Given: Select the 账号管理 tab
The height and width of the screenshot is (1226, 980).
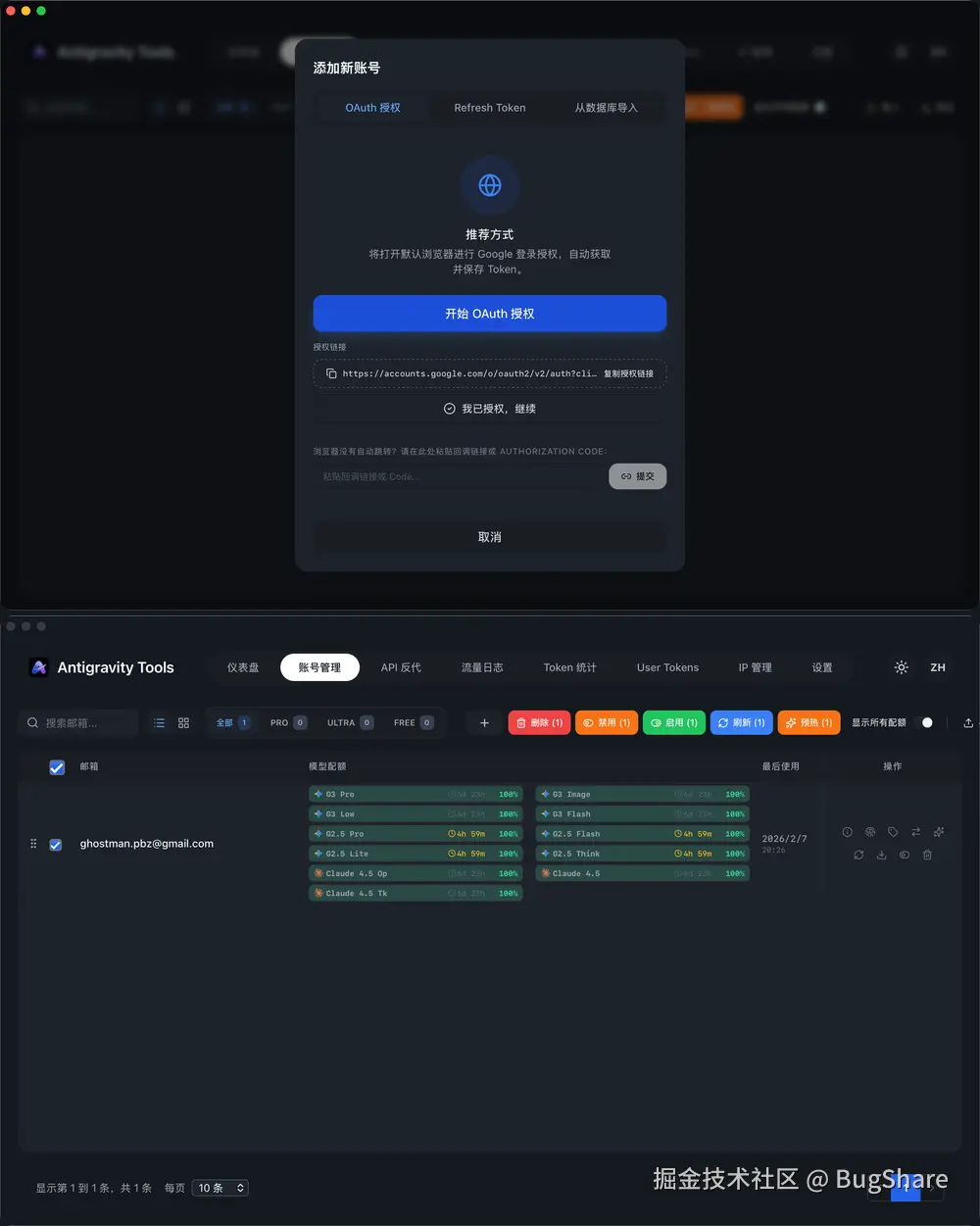Looking at the screenshot, I should (319, 667).
